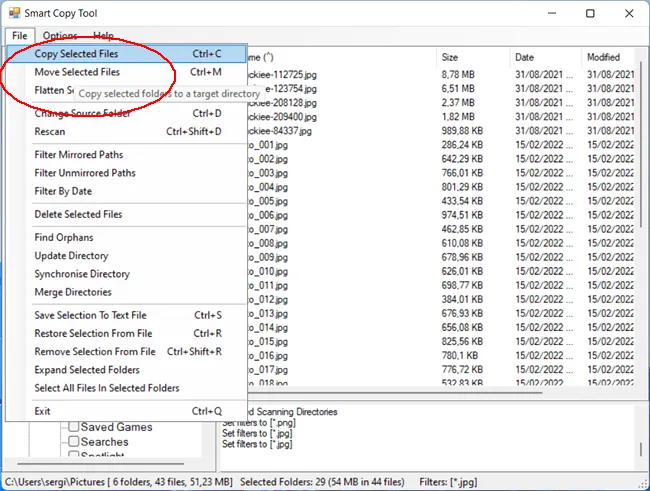Click Rescan in the File menu
650x491 pixels.
tap(127, 132)
